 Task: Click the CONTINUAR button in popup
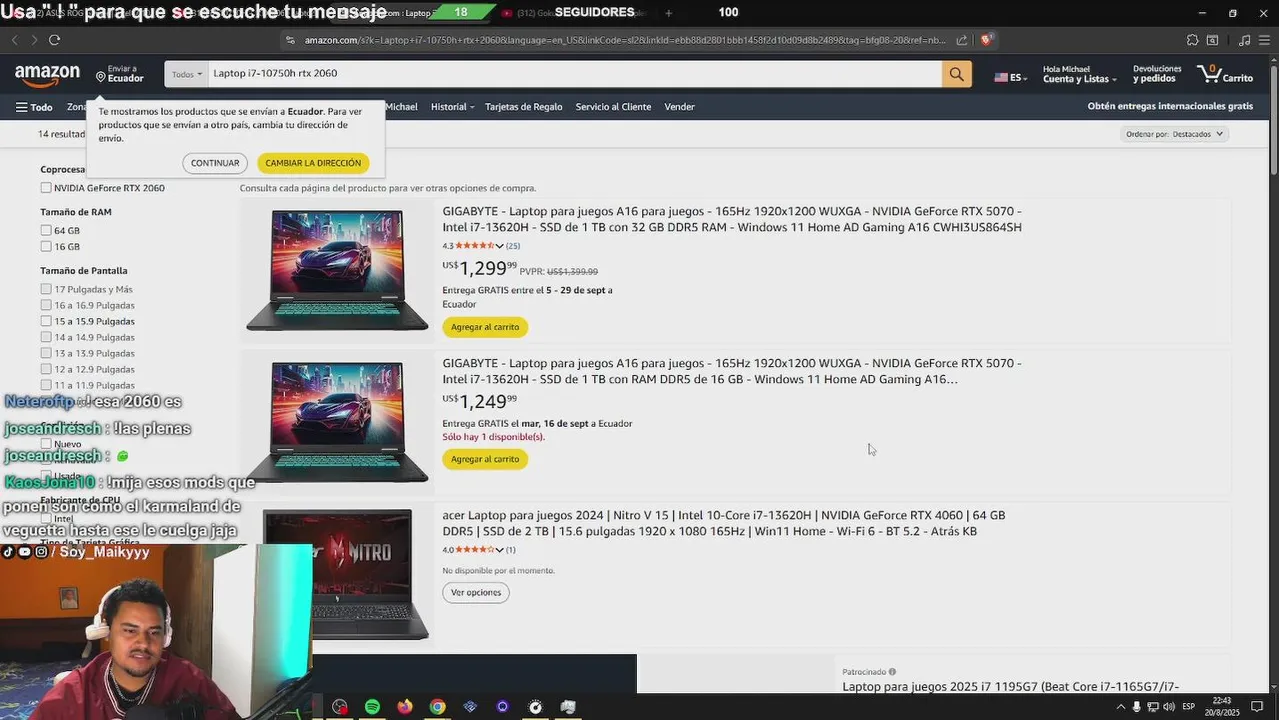pos(215,163)
